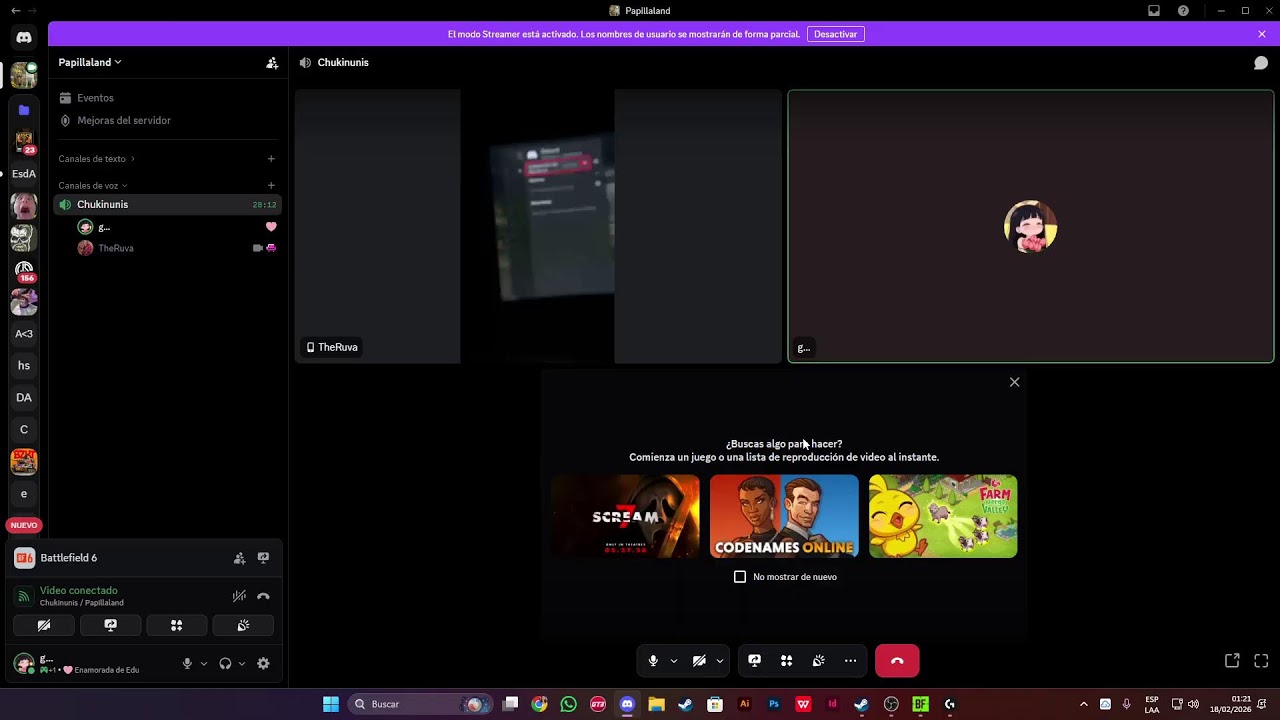1280x720 pixels.
Task: Open activities launcher in call bar
Action: tap(787, 661)
